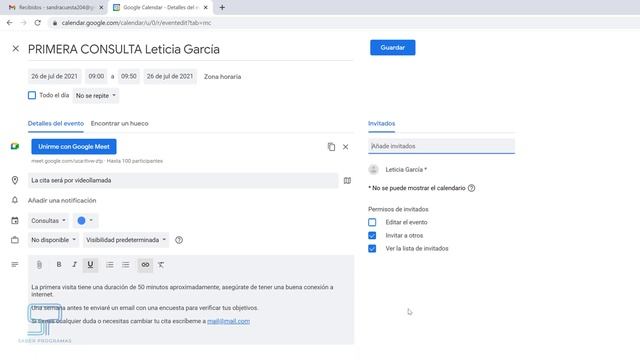The height and width of the screenshot is (360, 640).
Task: Click the site lock icon in address bar
Action: (55, 23)
